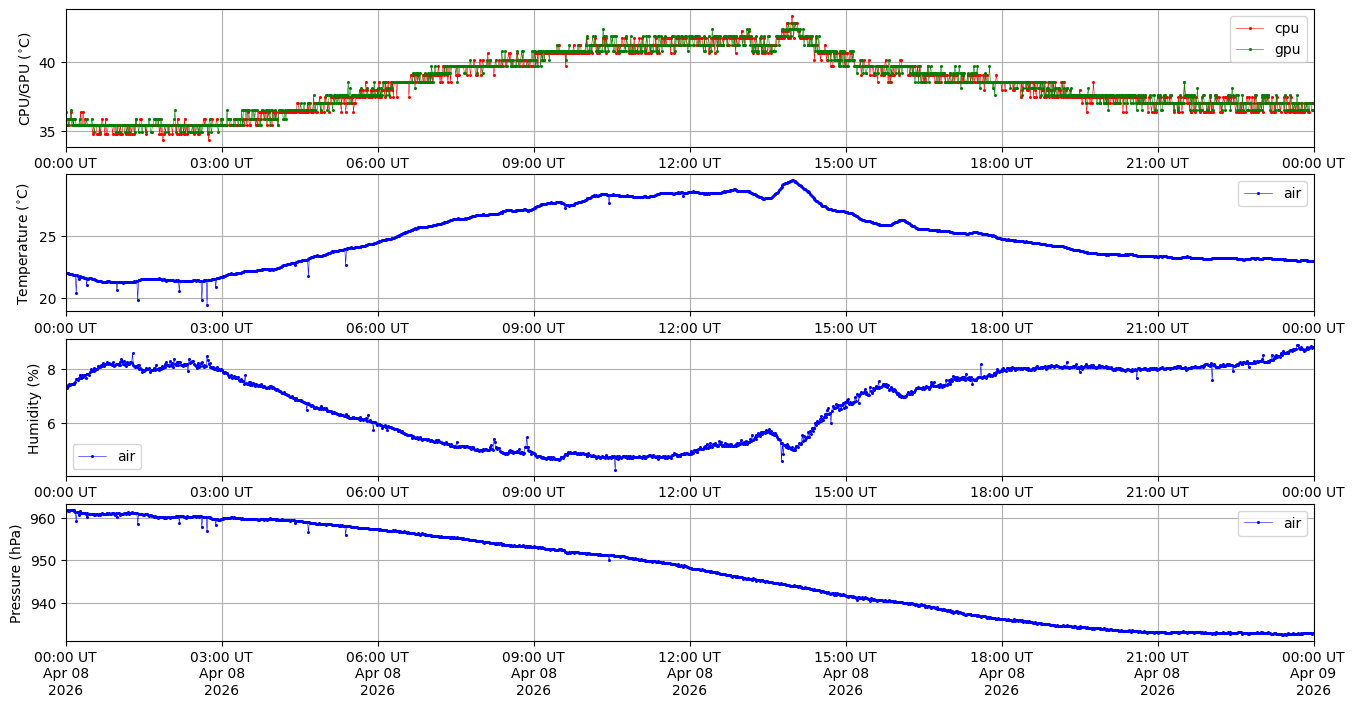Click the Pressure (hPa) y-axis label
This screenshot has height=707, width=1354.
point(16,573)
